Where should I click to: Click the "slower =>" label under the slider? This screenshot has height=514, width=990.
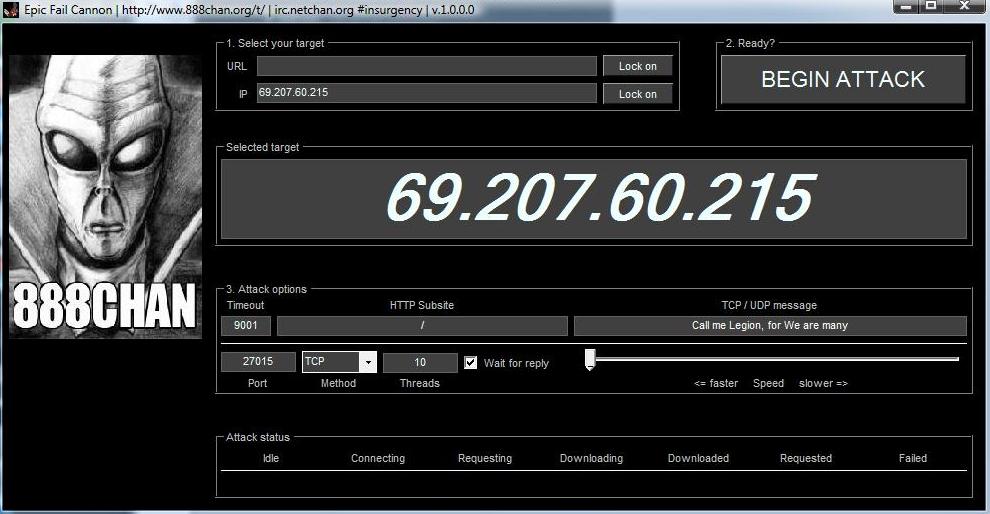pos(823,383)
